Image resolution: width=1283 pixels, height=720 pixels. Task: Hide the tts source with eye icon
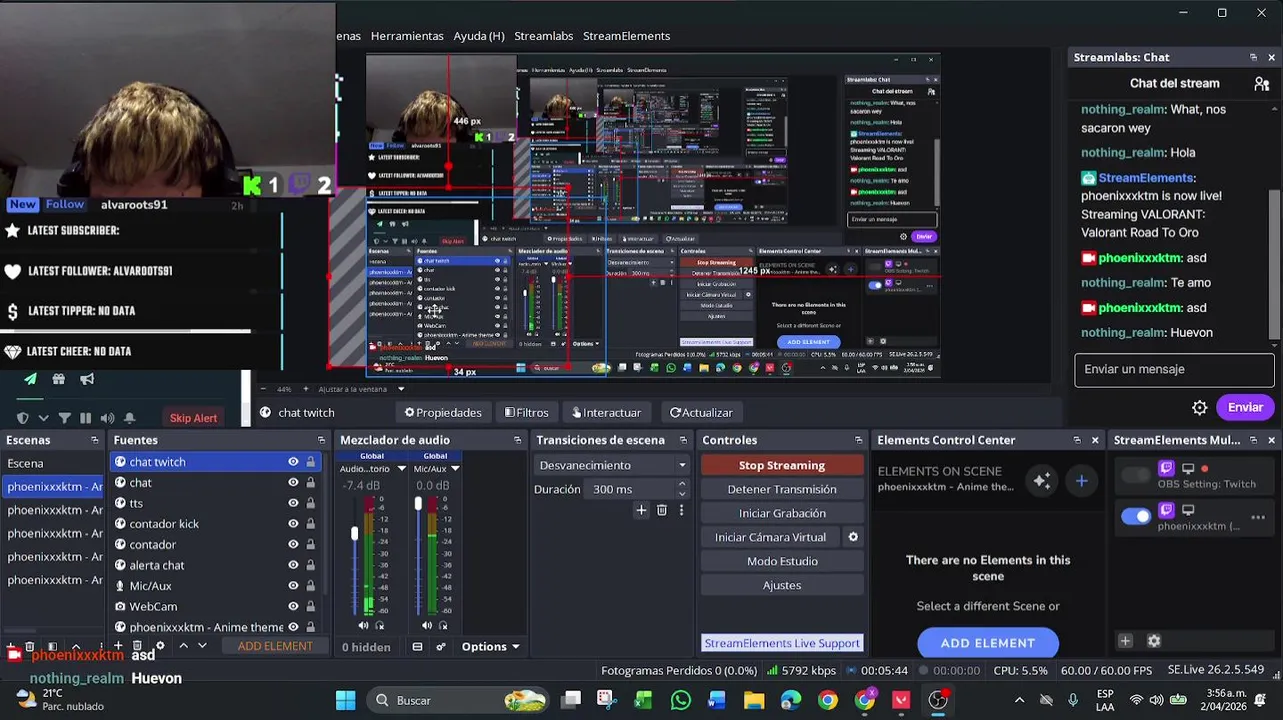(293, 503)
